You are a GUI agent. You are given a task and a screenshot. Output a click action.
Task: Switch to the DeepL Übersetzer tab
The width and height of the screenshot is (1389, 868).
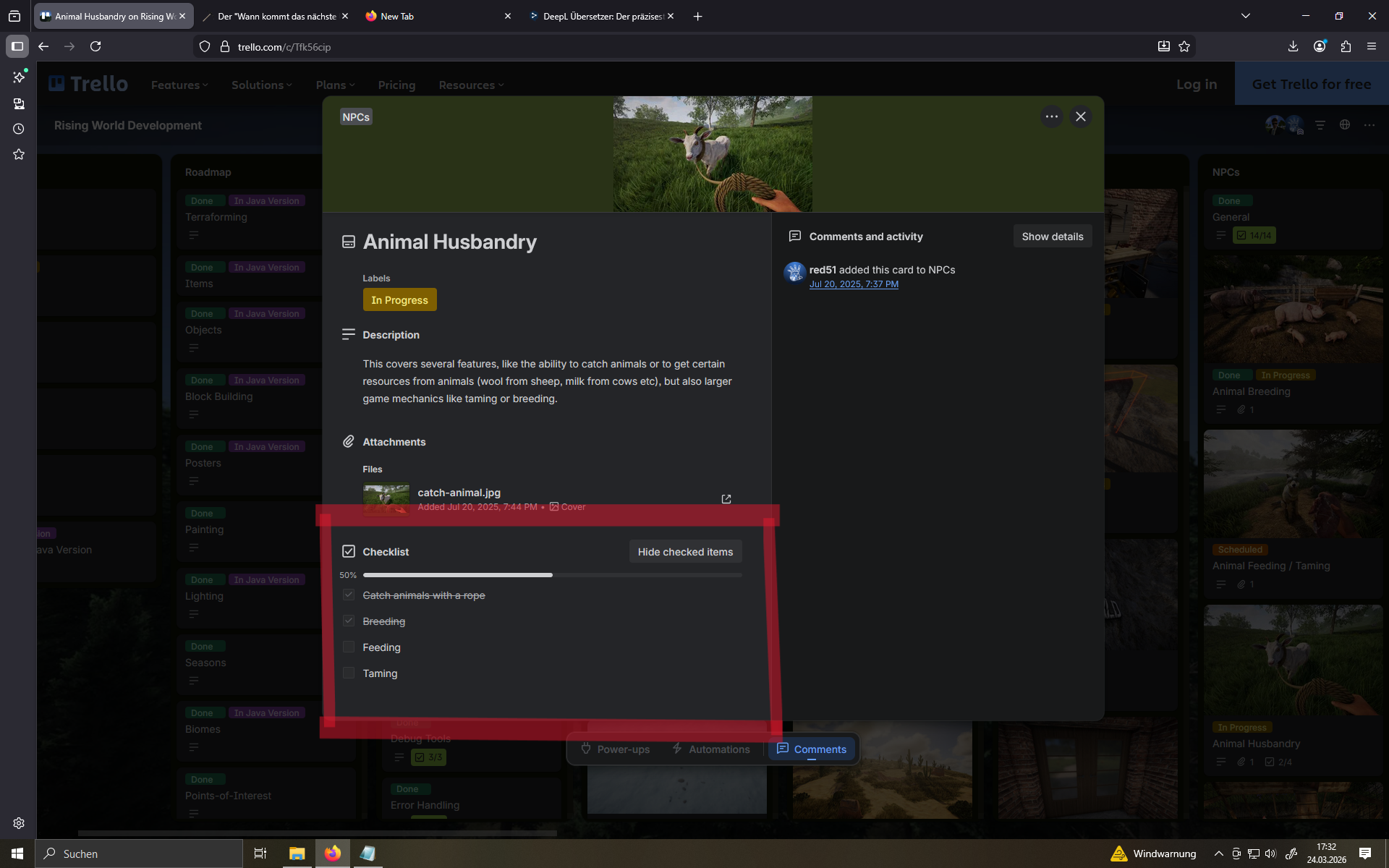point(600,16)
